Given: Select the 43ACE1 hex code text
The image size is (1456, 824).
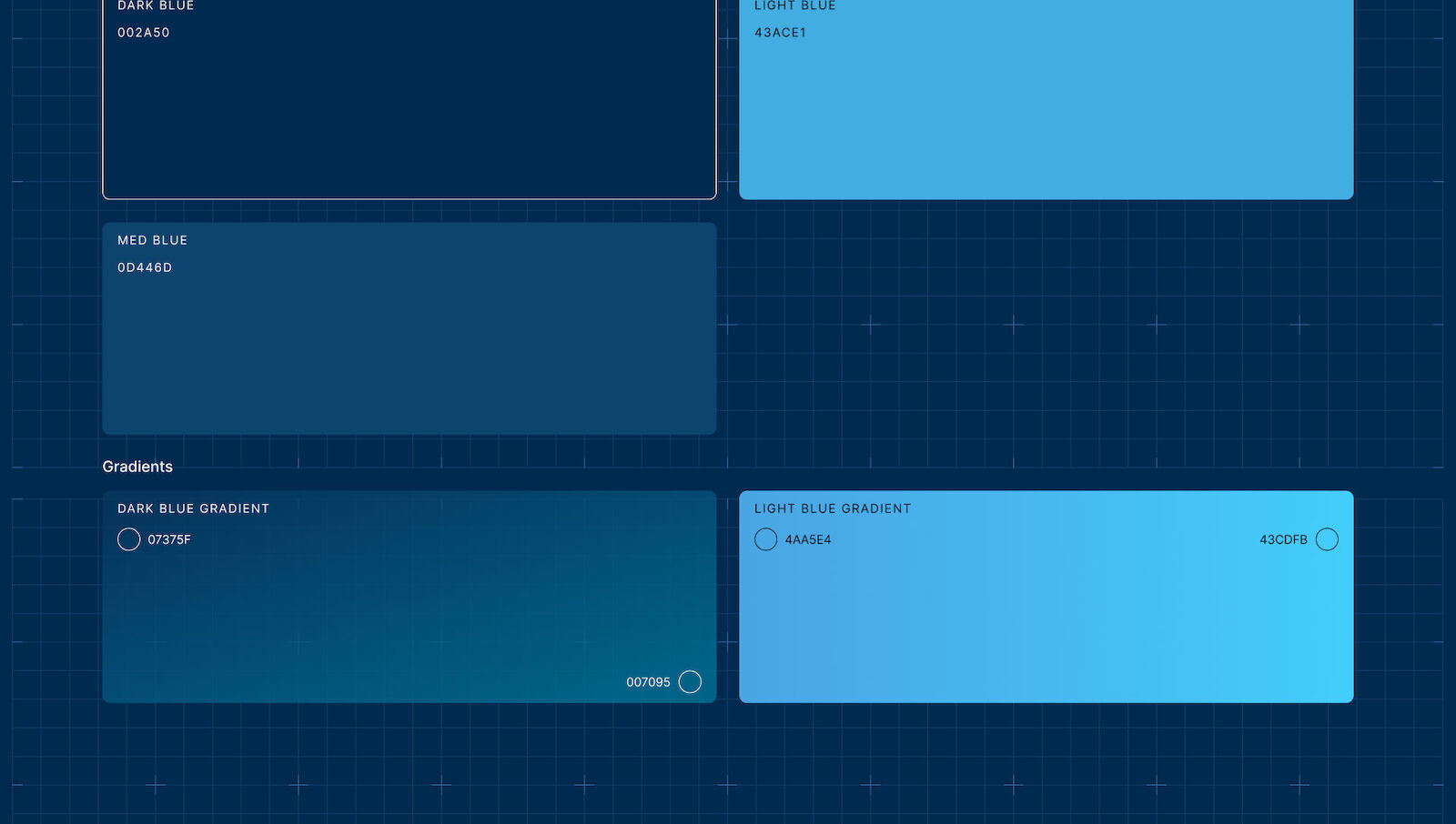Looking at the screenshot, I should (x=780, y=33).
